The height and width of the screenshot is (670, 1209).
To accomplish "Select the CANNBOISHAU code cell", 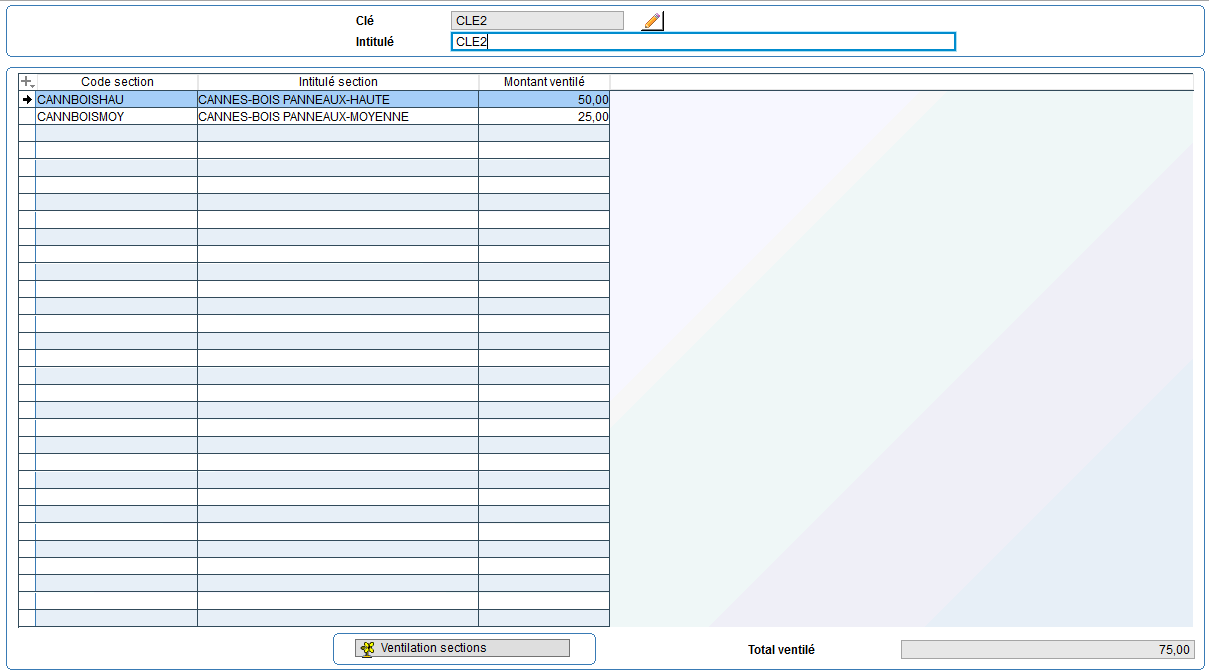I will tap(116, 100).
